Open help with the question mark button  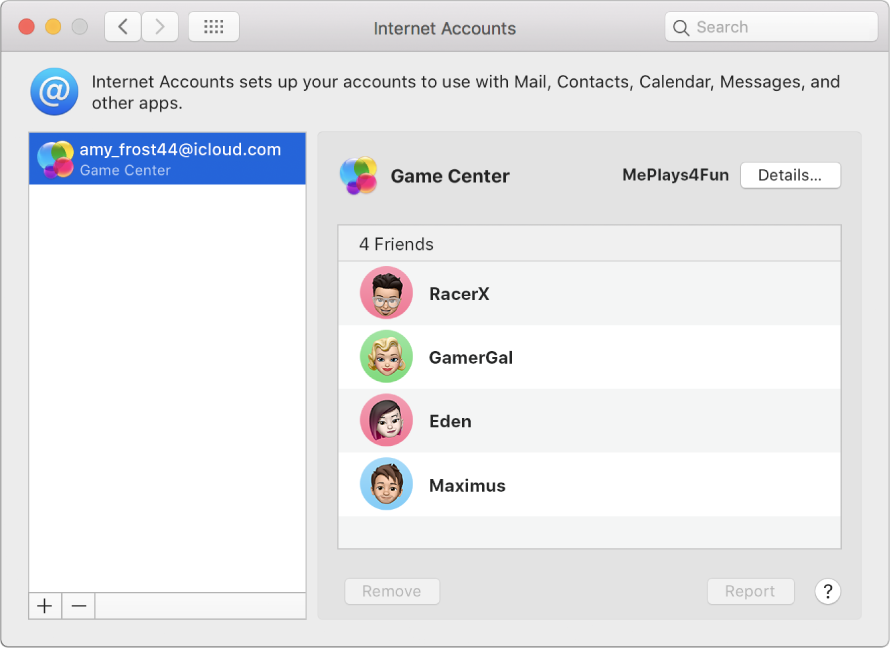pyautogui.click(x=827, y=592)
